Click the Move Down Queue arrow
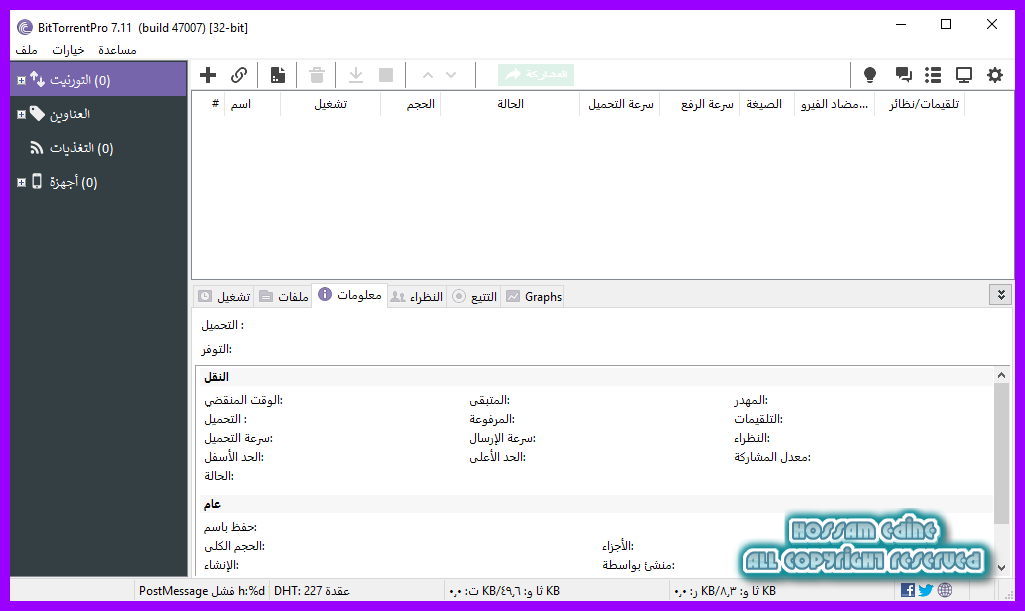Image resolution: width=1025 pixels, height=611 pixels. click(x=451, y=75)
